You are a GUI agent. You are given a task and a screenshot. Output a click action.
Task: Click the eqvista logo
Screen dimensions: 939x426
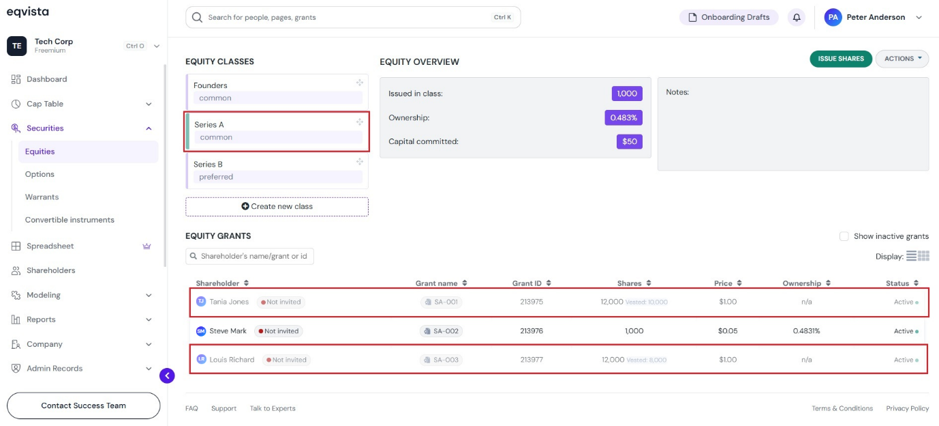pyautogui.click(x=28, y=11)
